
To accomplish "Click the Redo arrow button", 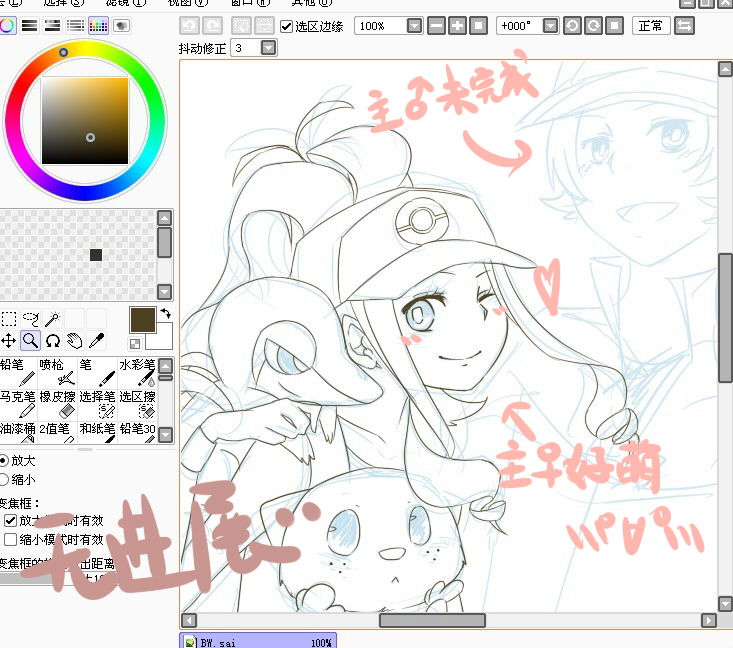I will 213,26.
